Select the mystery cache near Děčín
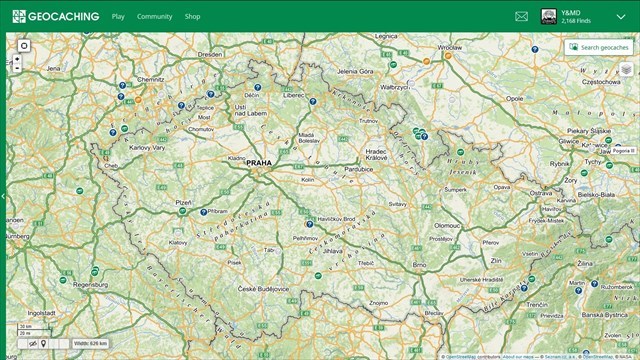 pos(258,87)
